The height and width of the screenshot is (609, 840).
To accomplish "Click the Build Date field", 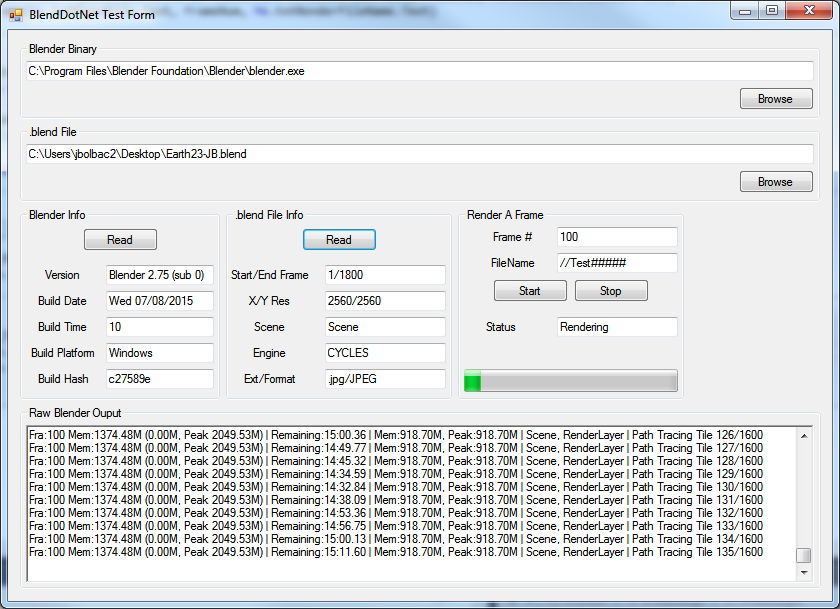I will pos(160,300).
